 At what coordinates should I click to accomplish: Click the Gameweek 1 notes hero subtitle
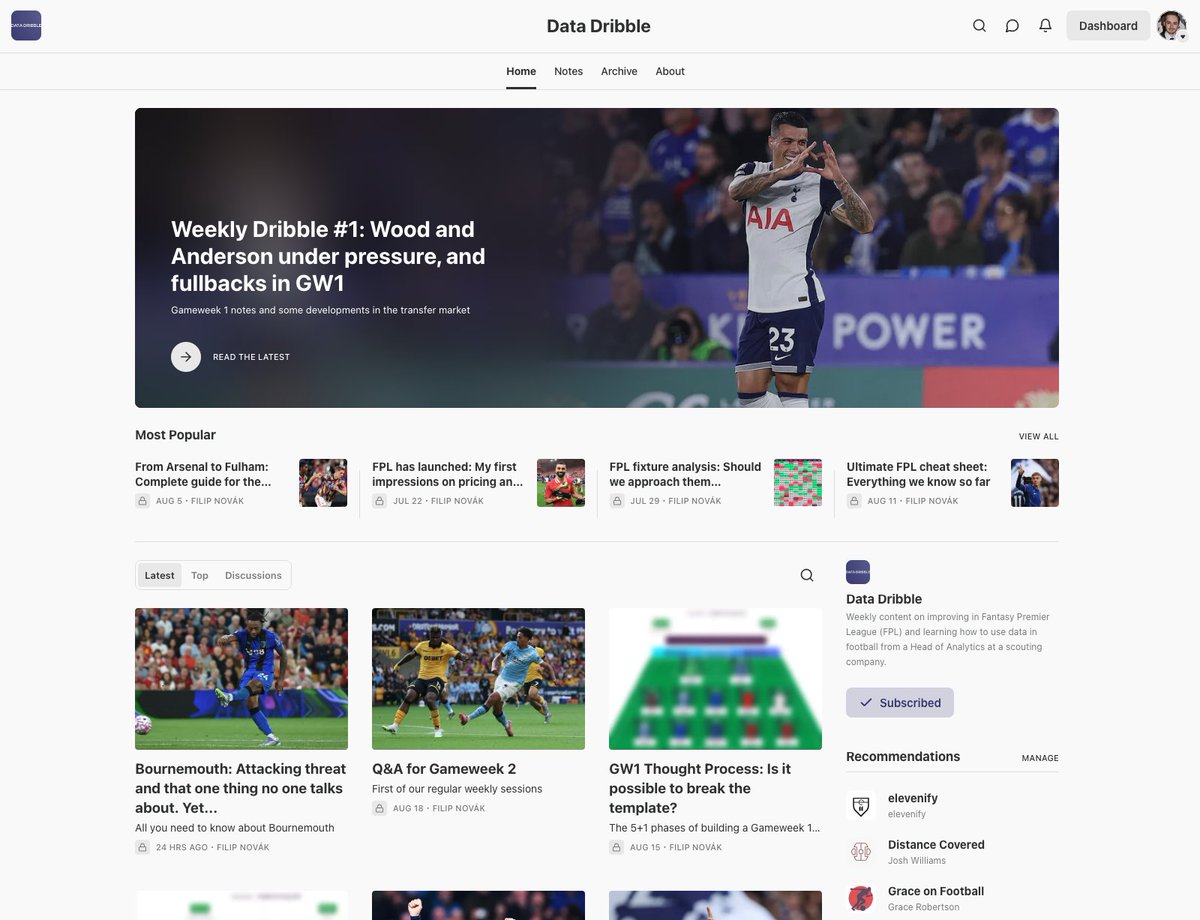click(x=320, y=310)
